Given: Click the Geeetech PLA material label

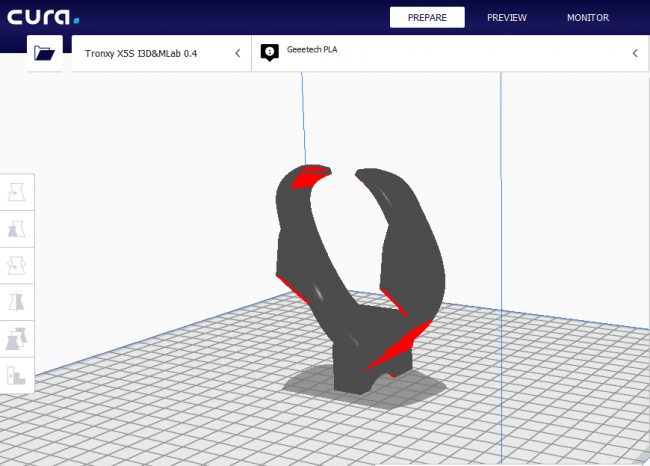Looking at the screenshot, I should (315, 49).
